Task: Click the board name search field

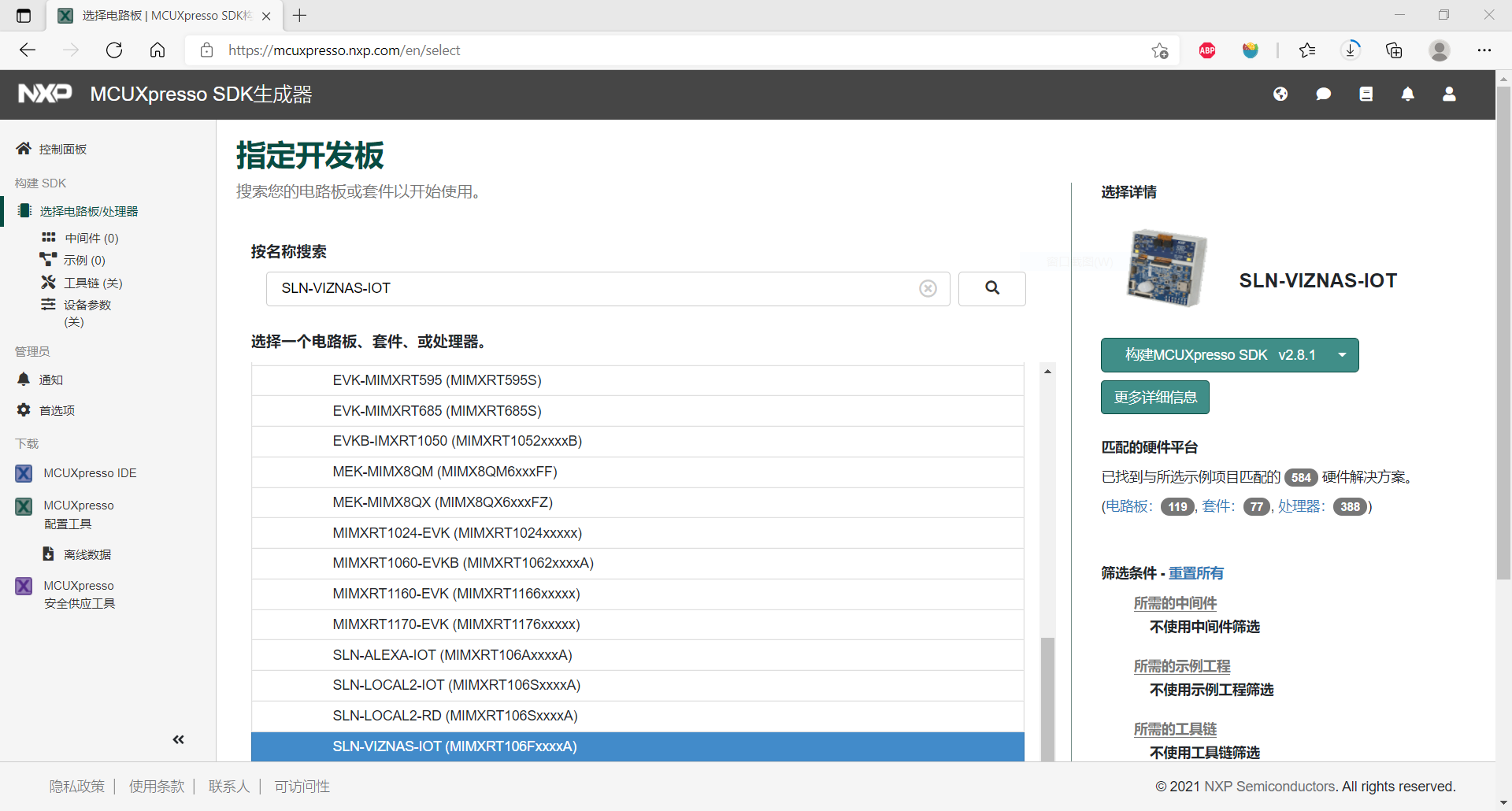Action: [x=608, y=289]
